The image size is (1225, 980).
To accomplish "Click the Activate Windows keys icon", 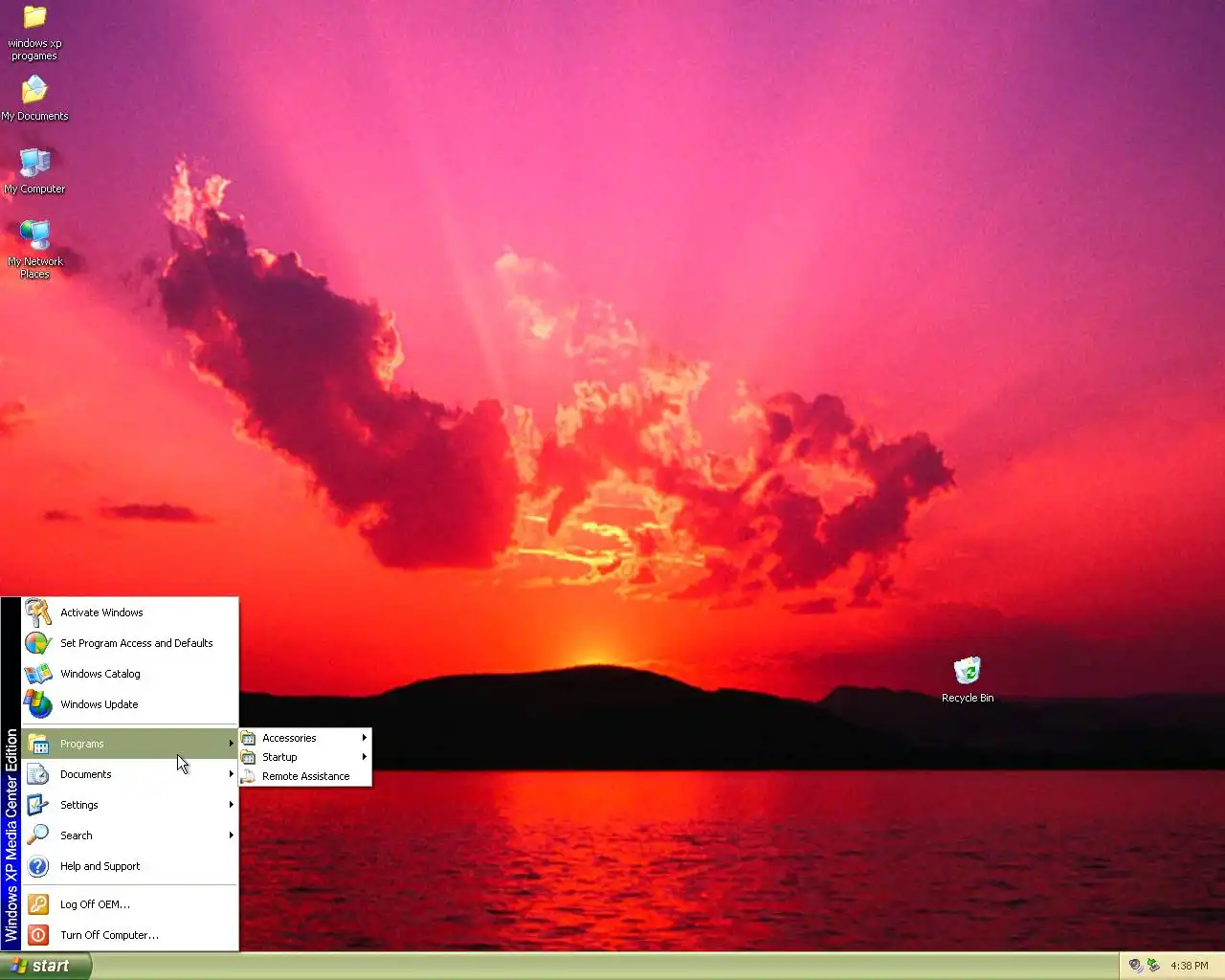I will point(38,612).
